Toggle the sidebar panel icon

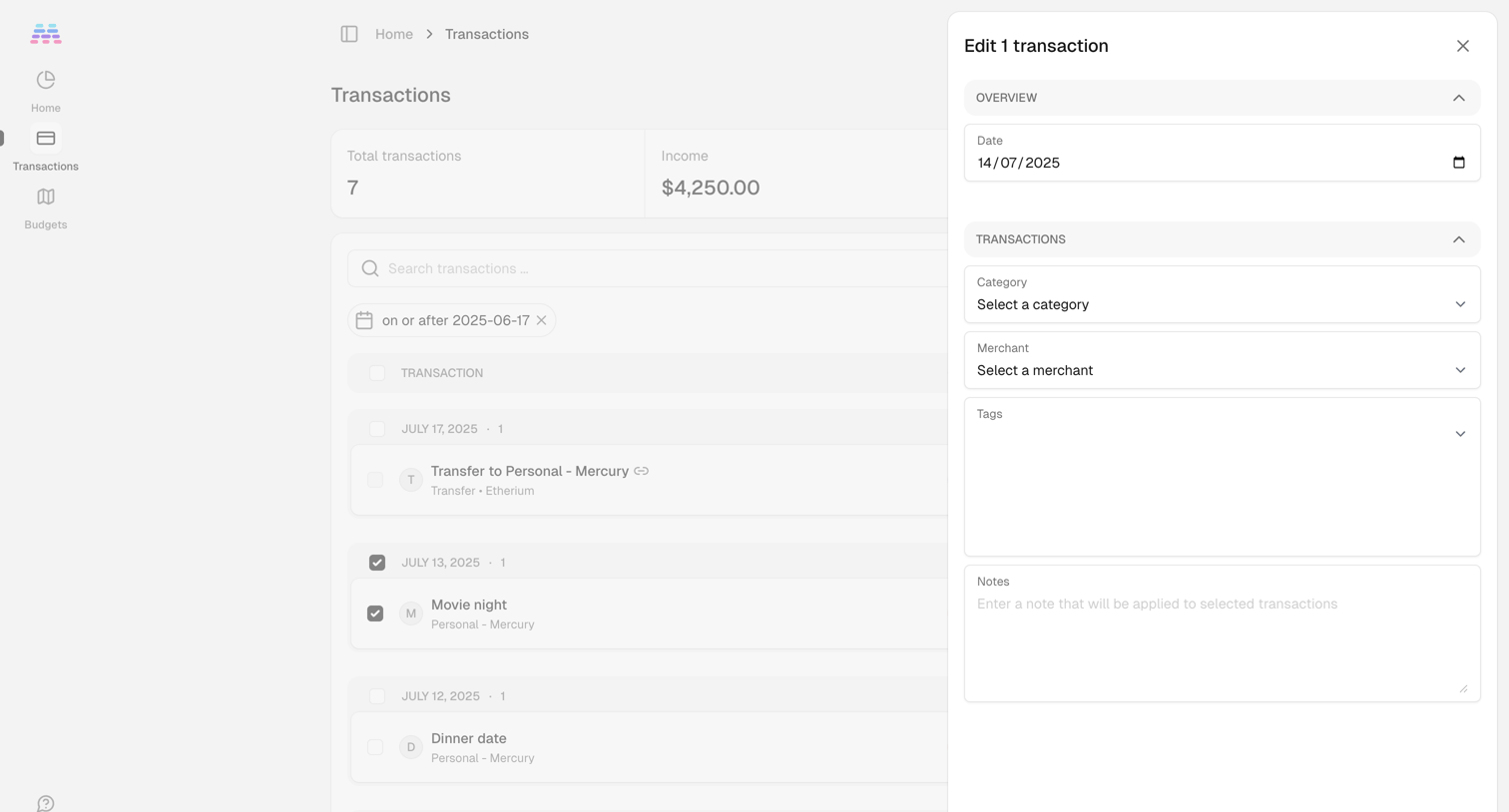tap(349, 34)
